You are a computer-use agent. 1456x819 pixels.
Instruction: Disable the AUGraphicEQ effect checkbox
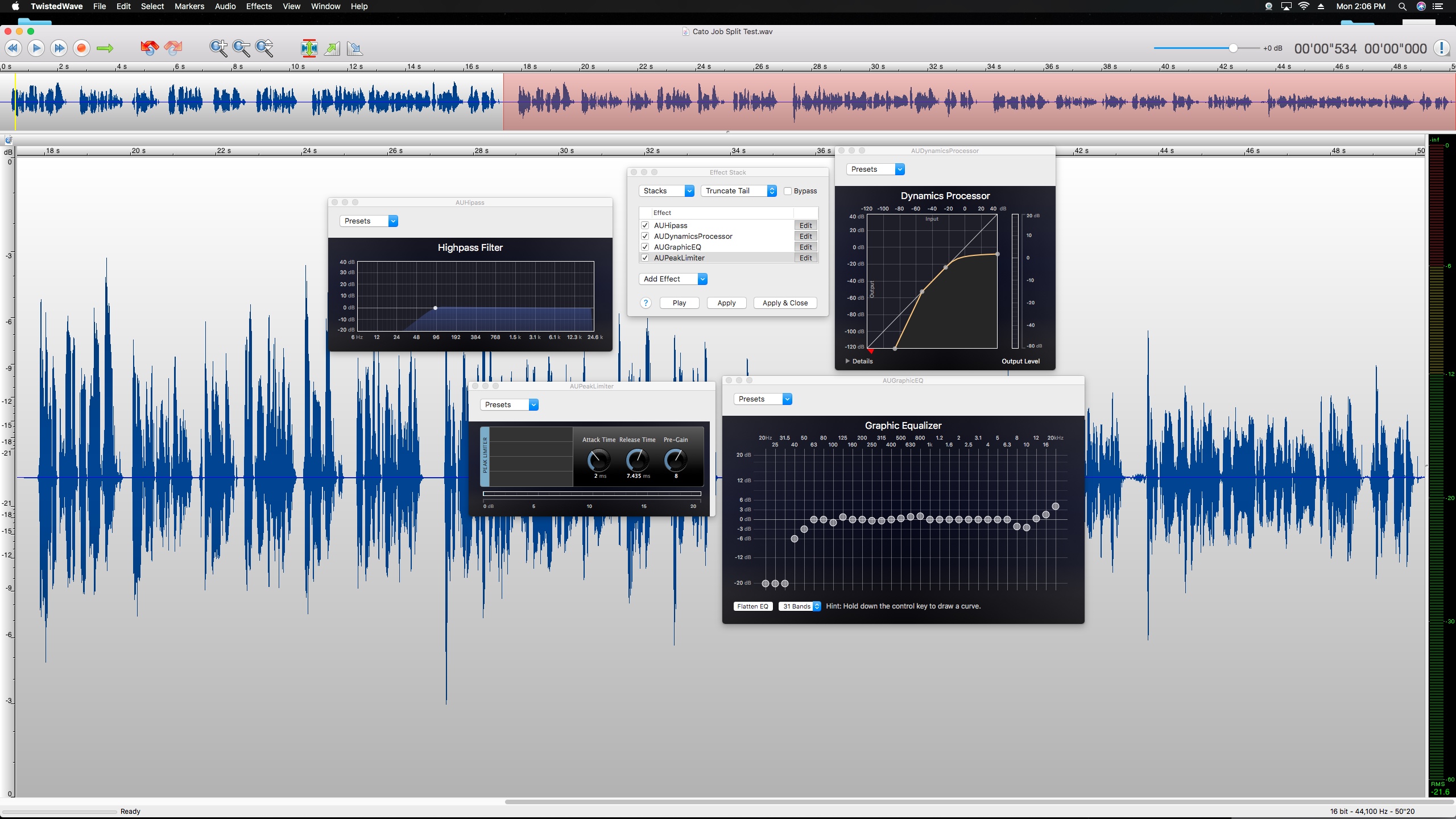645,247
